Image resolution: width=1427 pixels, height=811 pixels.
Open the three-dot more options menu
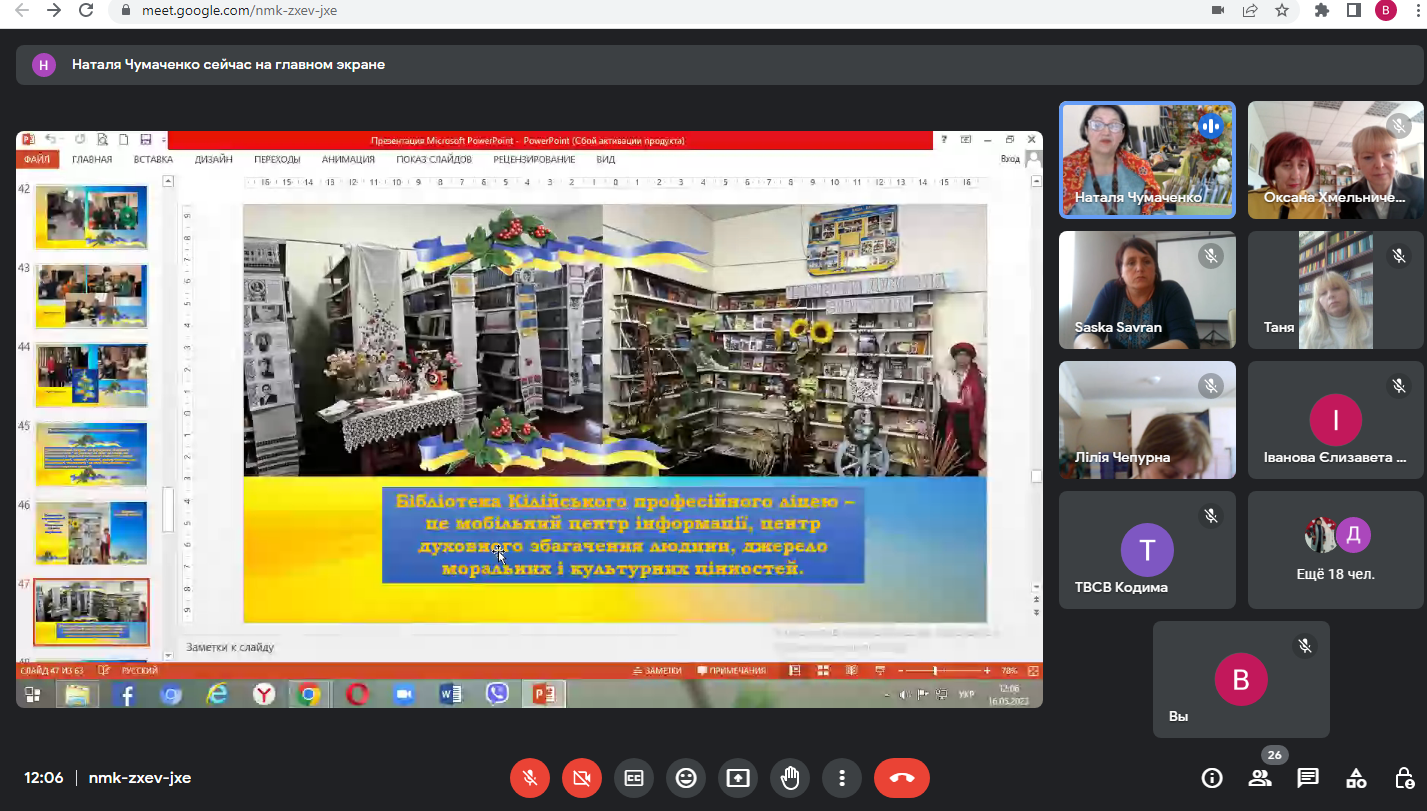(x=842, y=778)
